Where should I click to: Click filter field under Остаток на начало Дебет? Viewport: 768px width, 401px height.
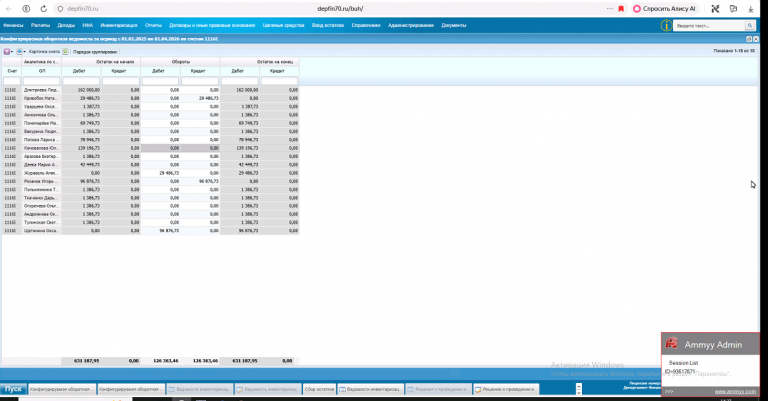point(81,81)
